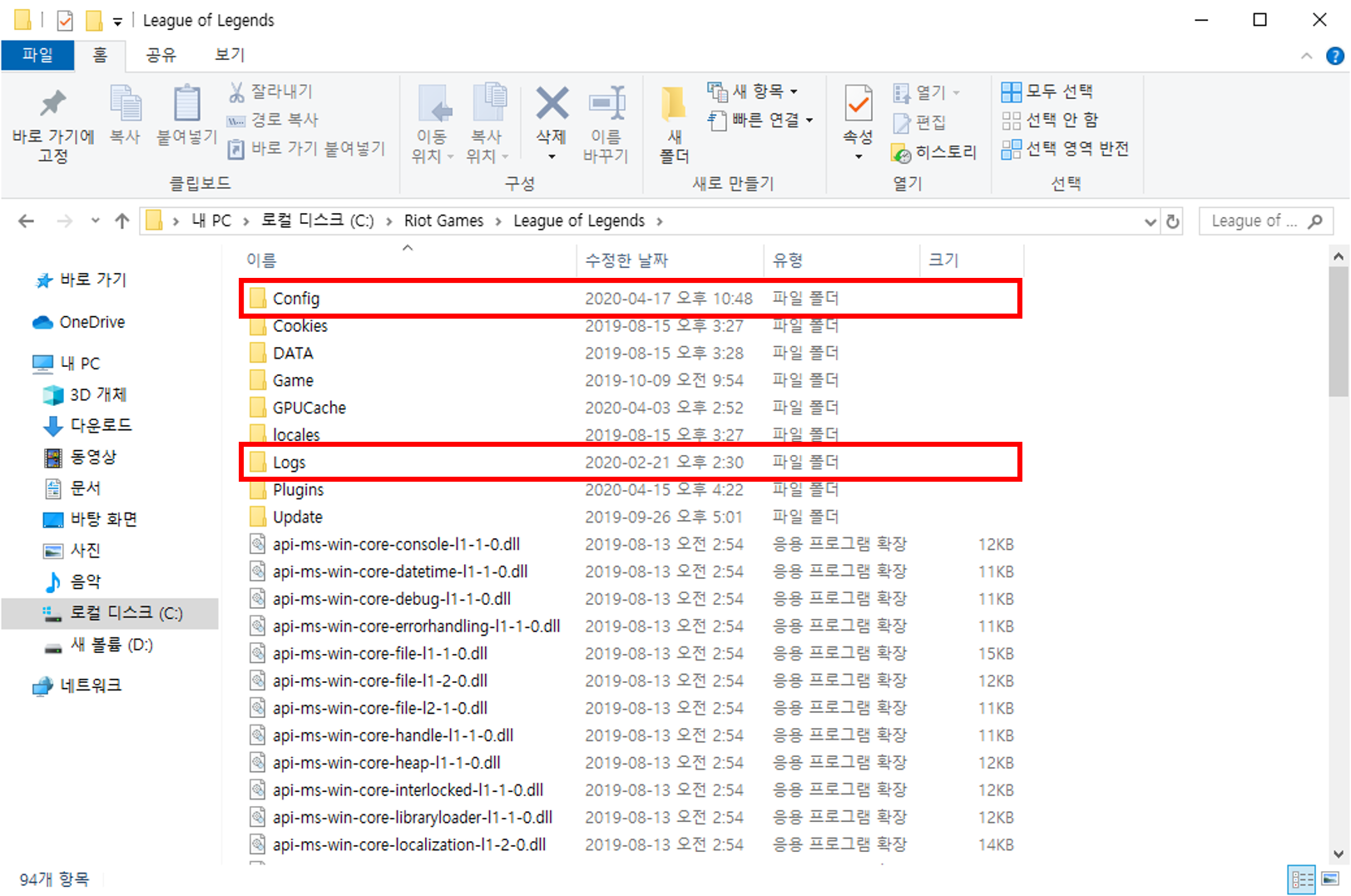The image size is (1351, 896).
Task: Go up one folder level arrow
Action: [x=122, y=221]
